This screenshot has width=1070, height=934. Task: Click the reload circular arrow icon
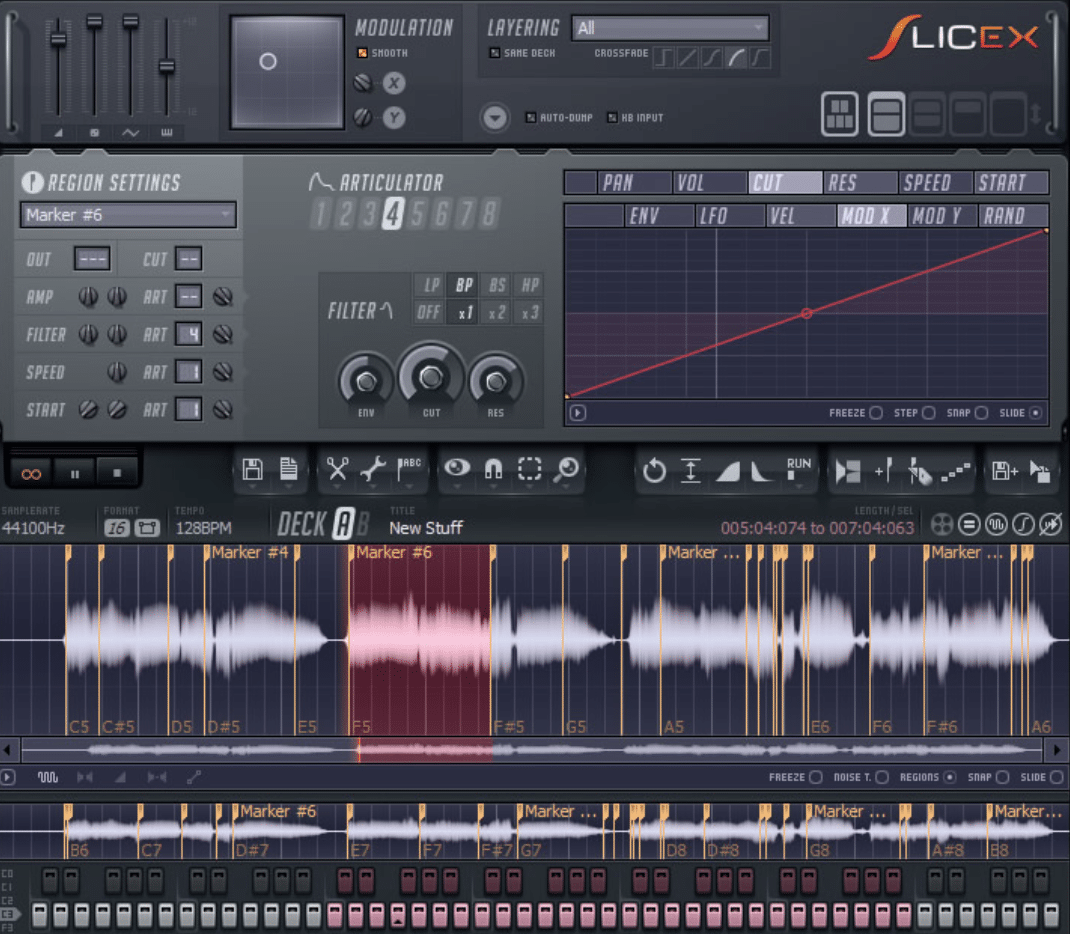pos(654,471)
